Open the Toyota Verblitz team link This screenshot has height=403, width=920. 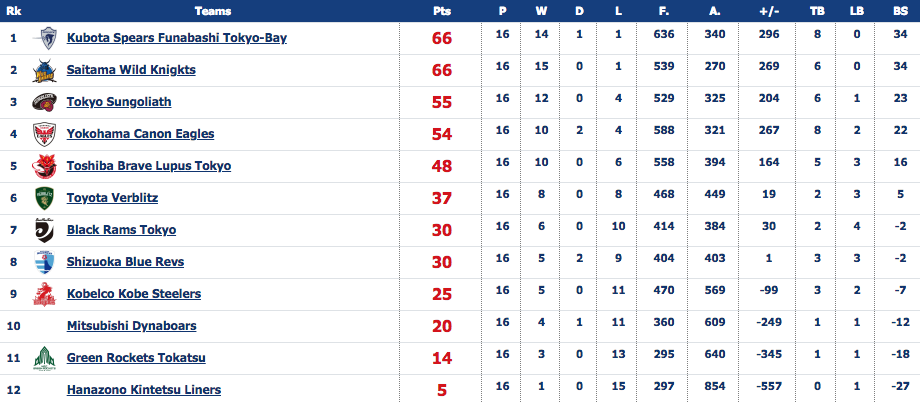coord(112,198)
